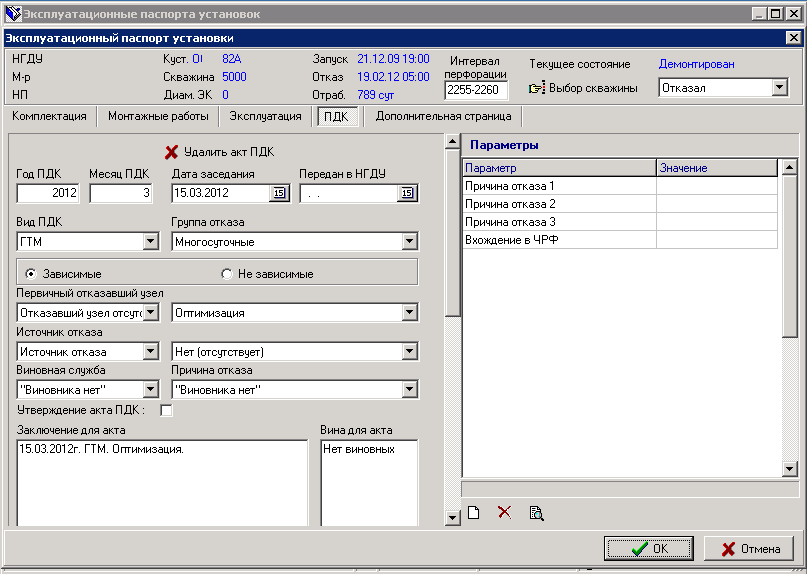Image resolution: width=807 pixels, height=574 pixels.
Task: Click new parameter document icon
Action: point(473,512)
